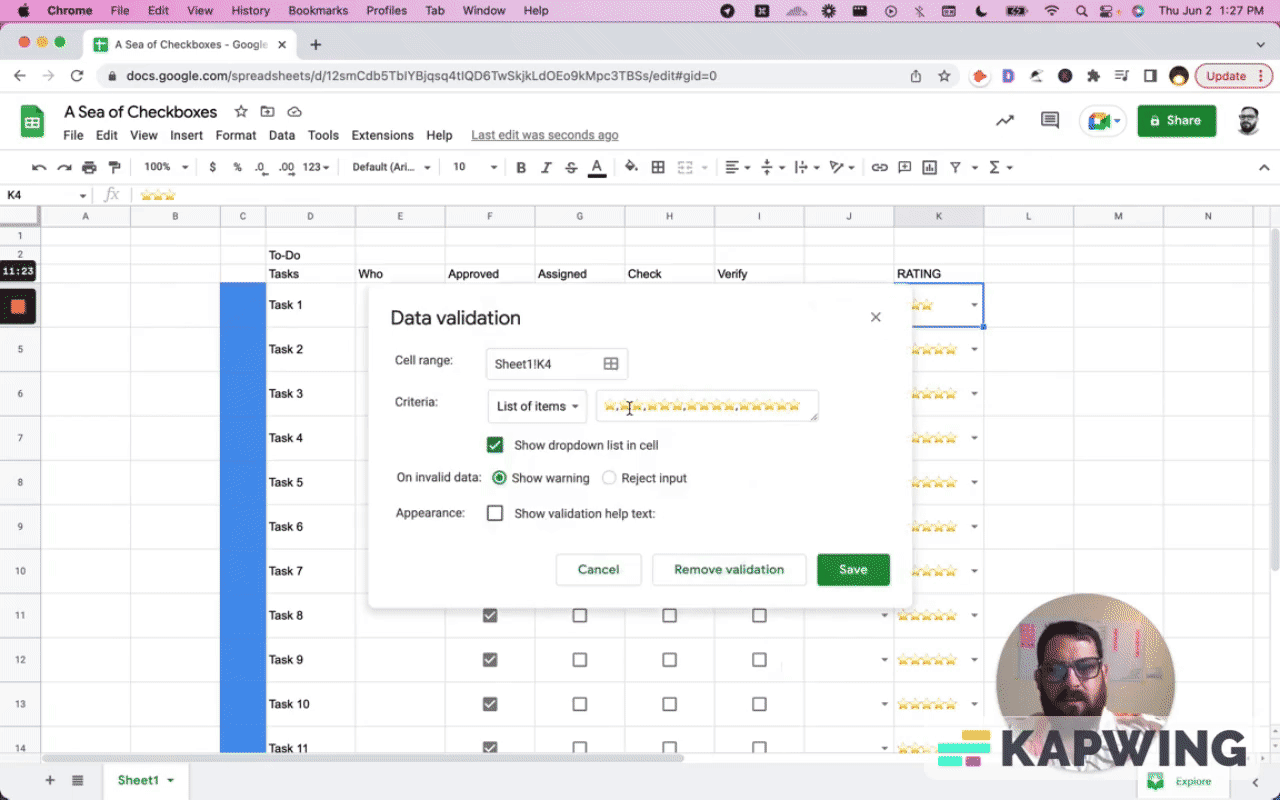1280x800 pixels.
Task: Click the Sheets home logo
Action: [x=33, y=122]
